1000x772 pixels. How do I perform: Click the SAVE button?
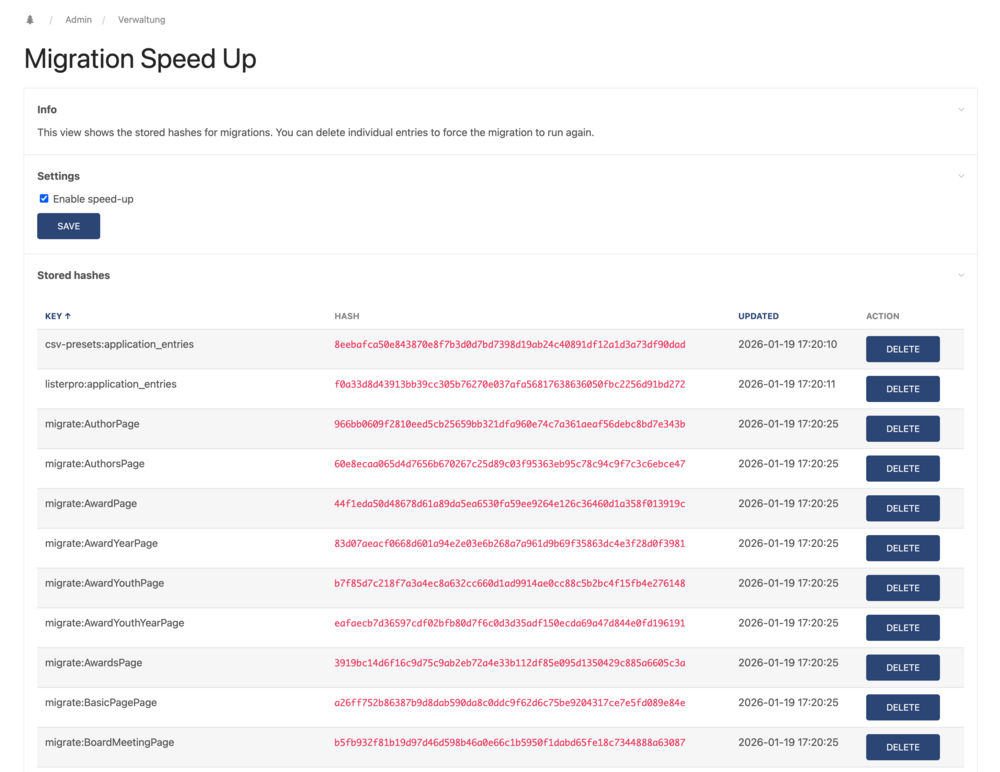coord(68,225)
